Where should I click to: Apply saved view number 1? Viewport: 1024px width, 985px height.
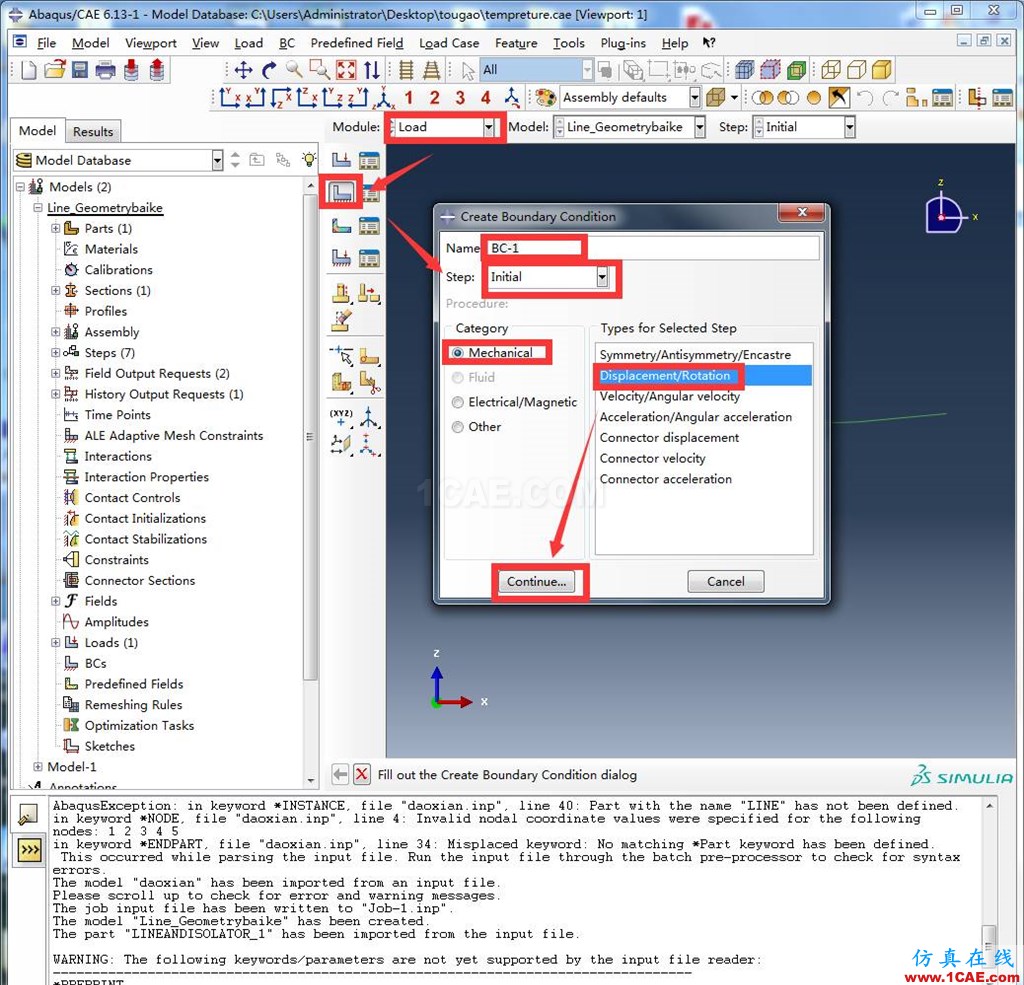[409, 98]
